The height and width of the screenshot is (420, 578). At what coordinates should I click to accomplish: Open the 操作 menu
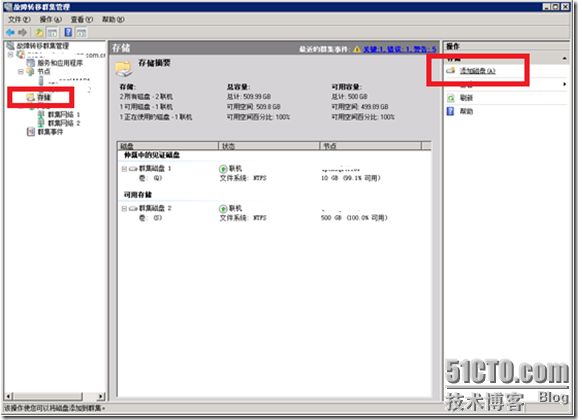pos(51,19)
